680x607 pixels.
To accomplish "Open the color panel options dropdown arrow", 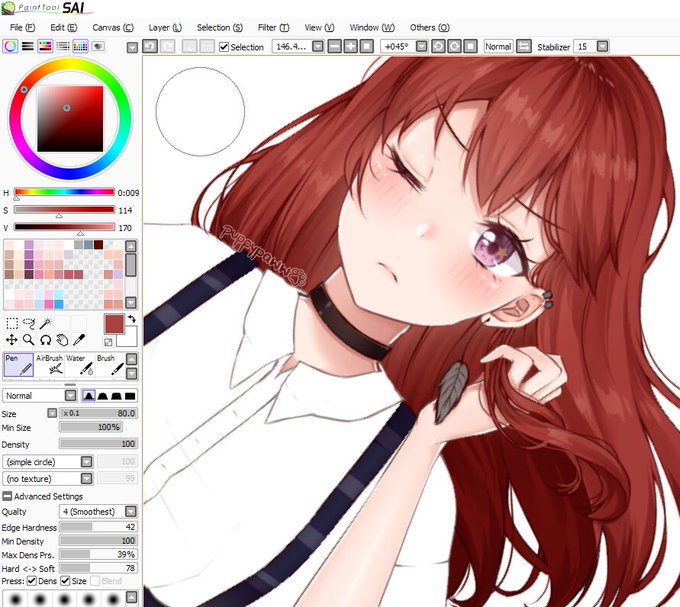I will 132,47.
